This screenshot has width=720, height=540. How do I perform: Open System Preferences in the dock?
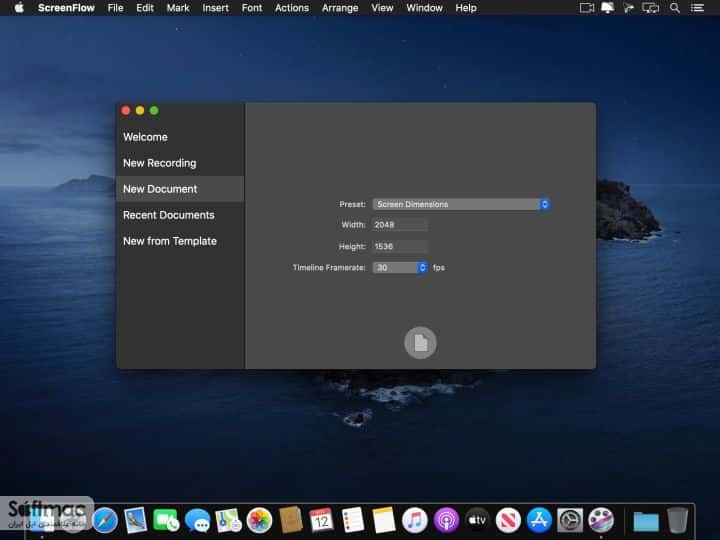pos(570,520)
